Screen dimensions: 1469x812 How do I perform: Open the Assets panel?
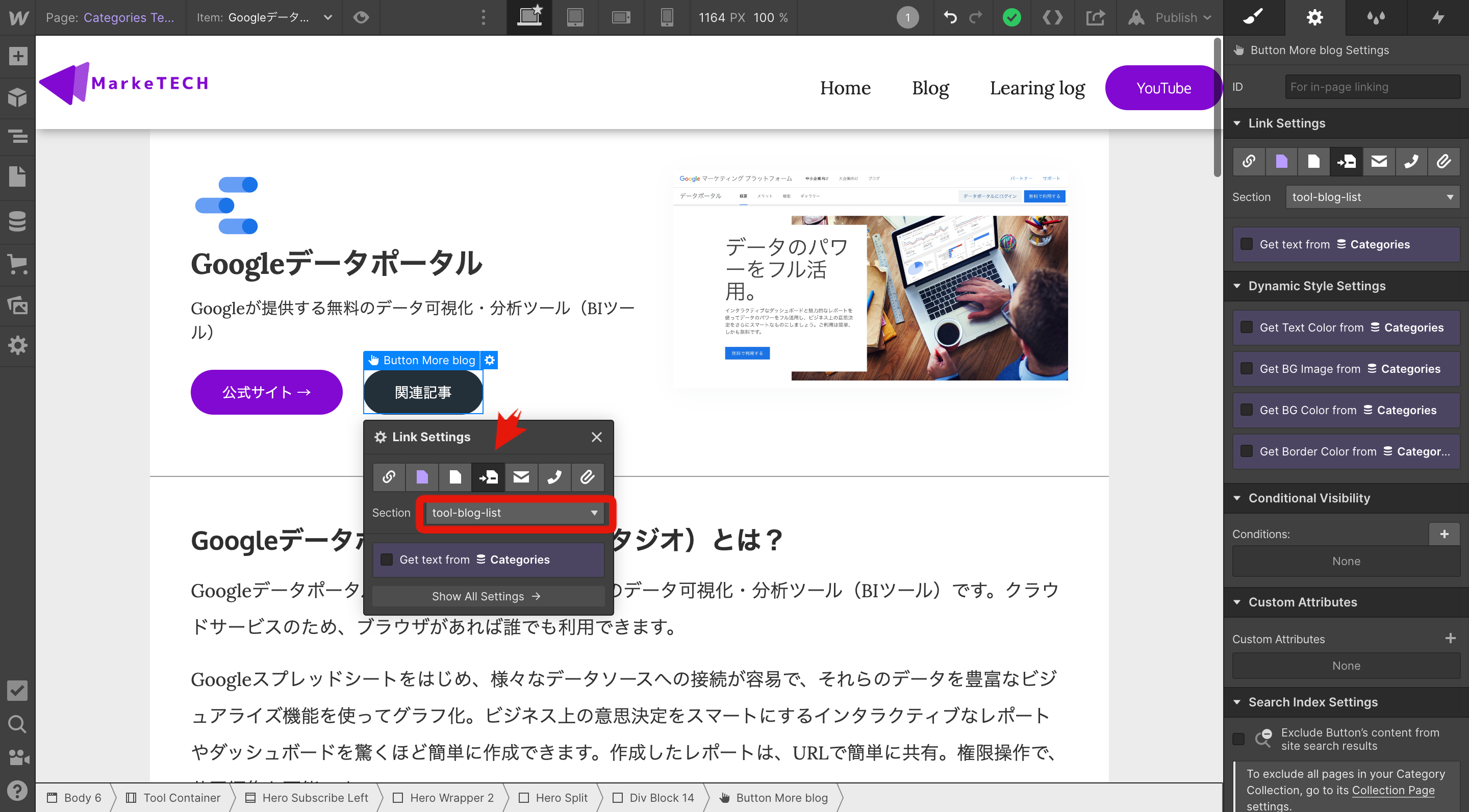coord(18,305)
